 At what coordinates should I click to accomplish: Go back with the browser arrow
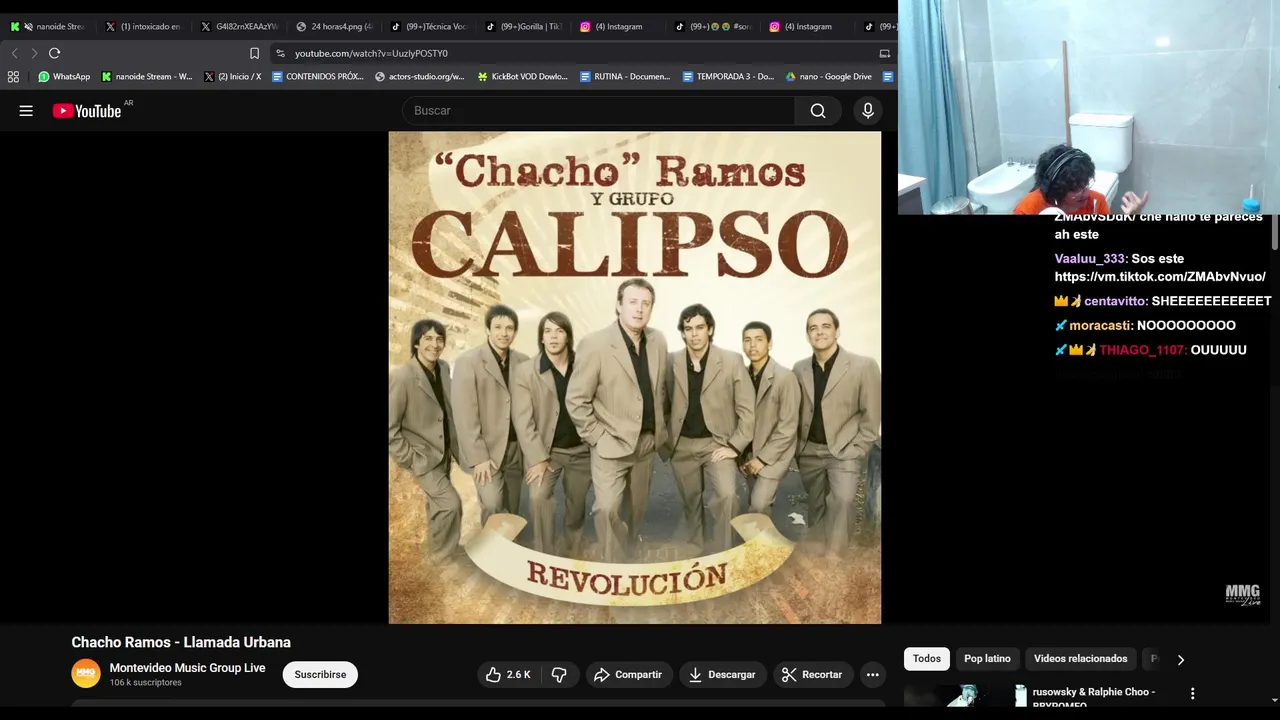tap(14, 53)
